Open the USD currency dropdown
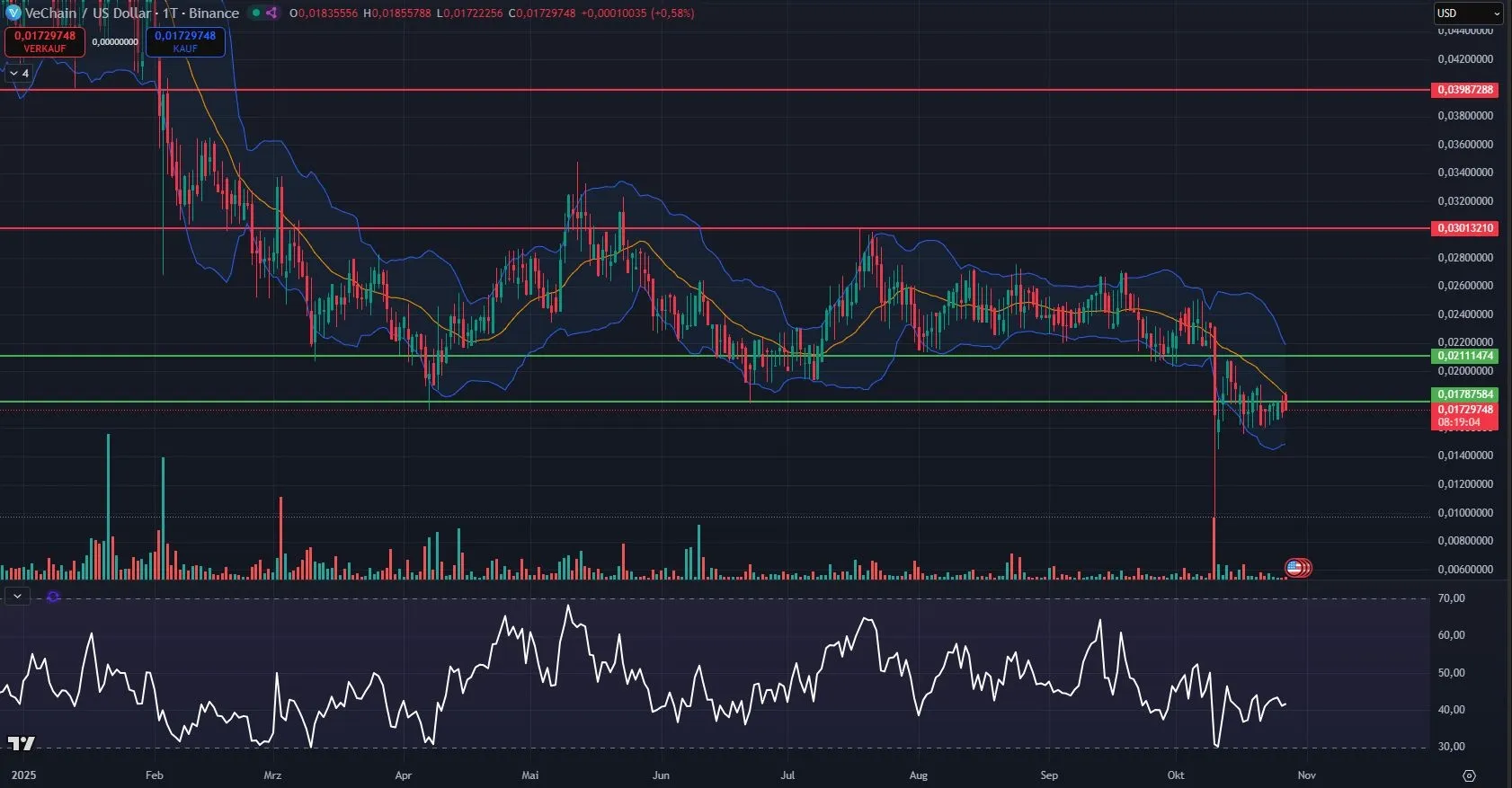Viewport: 1512px width, 788px height. [x=1467, y=13]
